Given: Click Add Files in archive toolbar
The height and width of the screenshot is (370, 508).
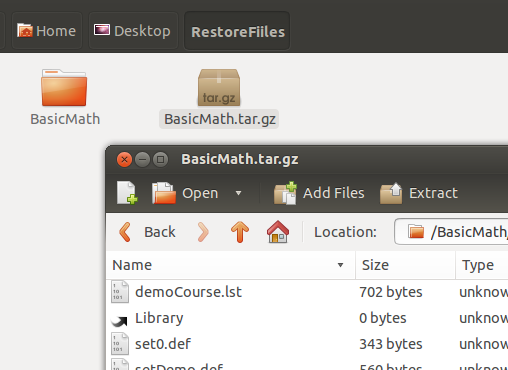Looking at the screenshot, I should (x=319, y=193).
